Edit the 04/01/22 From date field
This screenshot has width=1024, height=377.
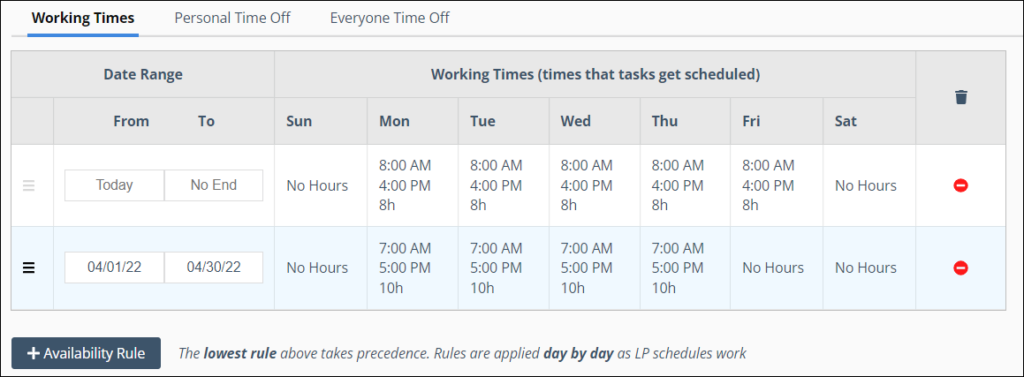[x=114, y=267]
